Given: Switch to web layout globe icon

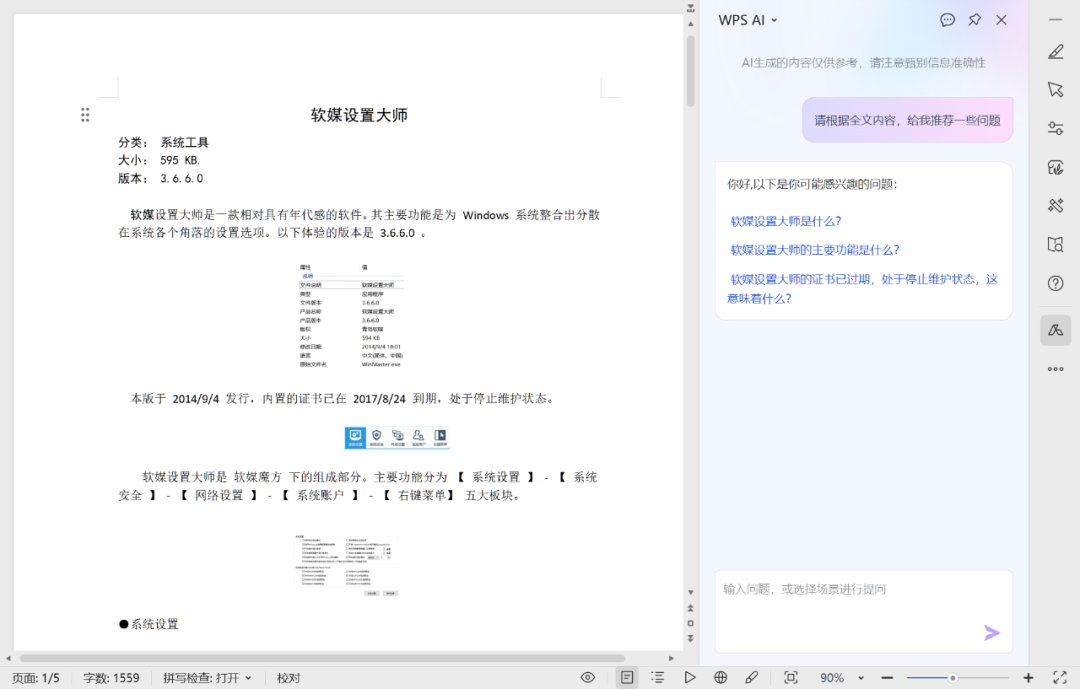Looking at the screenshot, I should pos(720,678).
